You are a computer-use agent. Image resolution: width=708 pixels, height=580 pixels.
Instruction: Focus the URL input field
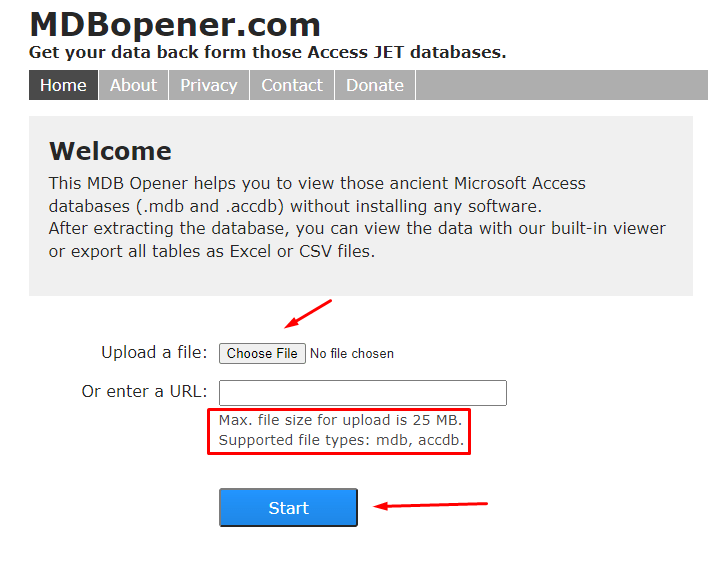point(363,393)
